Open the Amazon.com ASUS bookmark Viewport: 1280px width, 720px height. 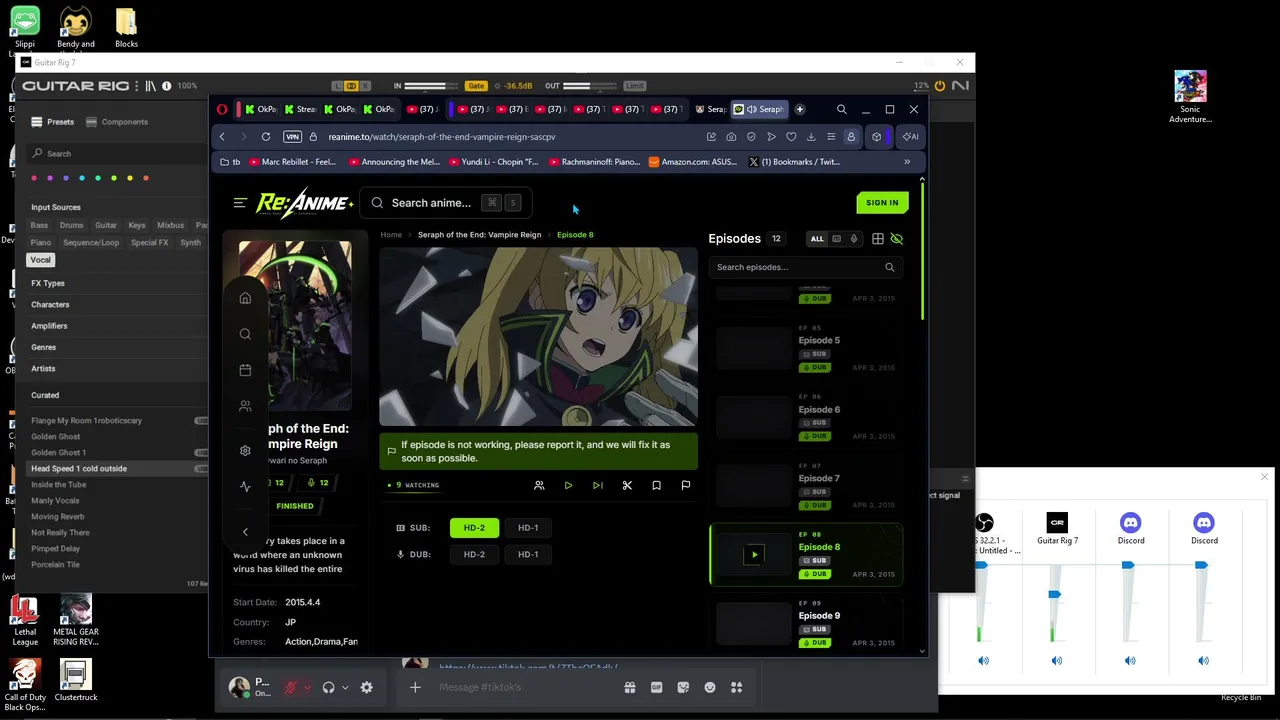pos(694,162)
